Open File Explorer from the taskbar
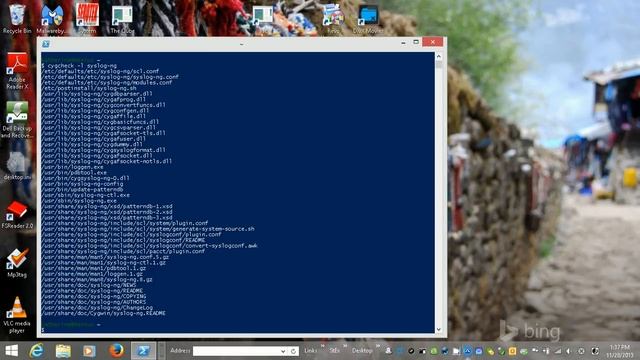This screenshot has width=640, height=360. pos(63,351)
